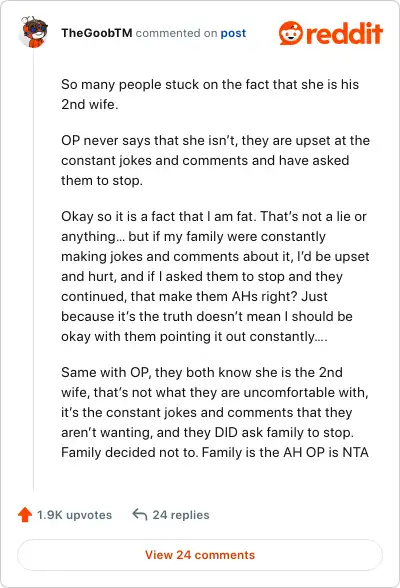This screenshot has width=400, height=588.
Task: Collapse the comment via vertical thread line
Action: [x=34, y=269]
